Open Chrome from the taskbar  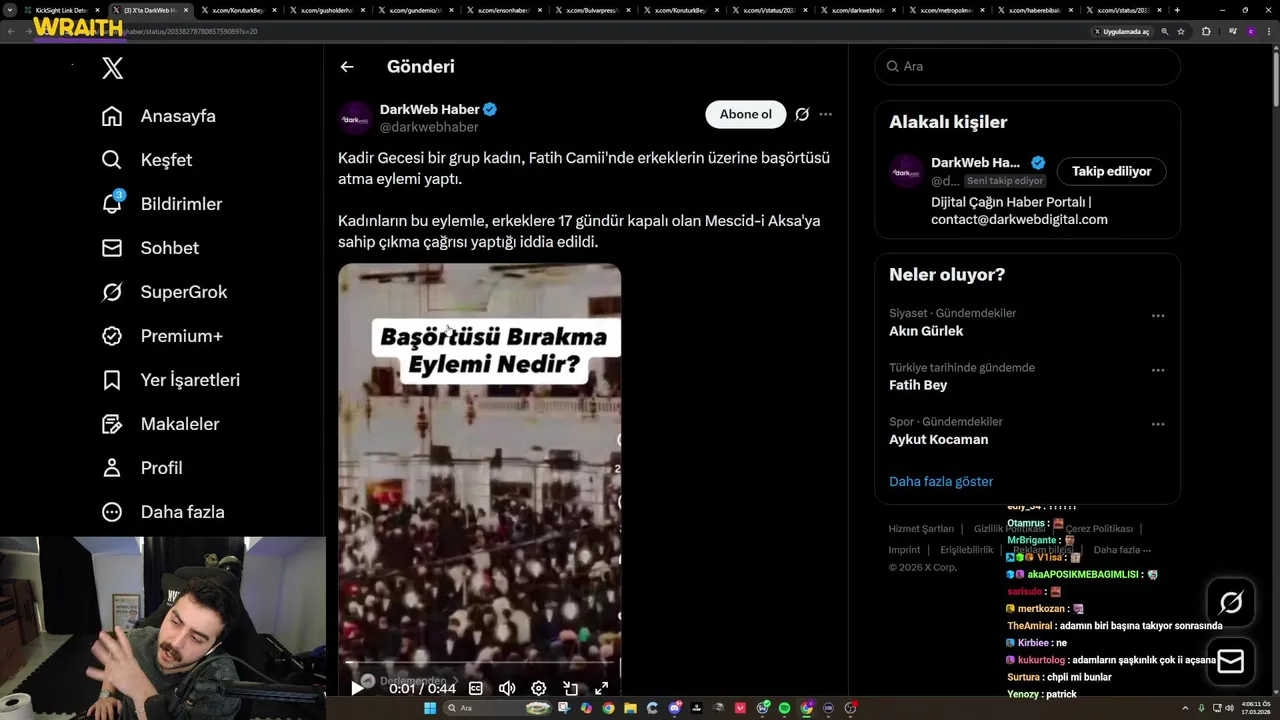[x=608, y=708]
